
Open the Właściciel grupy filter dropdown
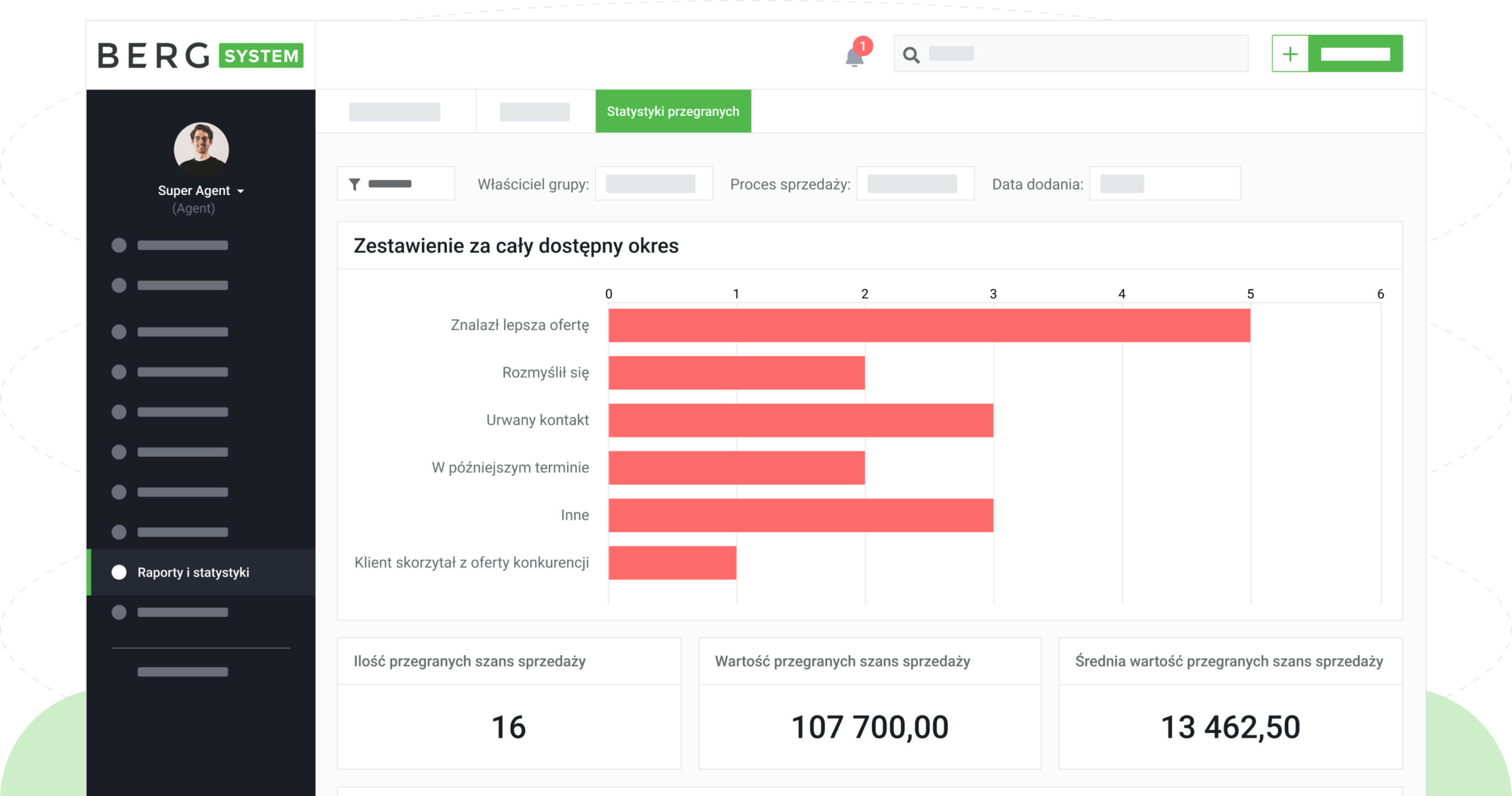654,184
